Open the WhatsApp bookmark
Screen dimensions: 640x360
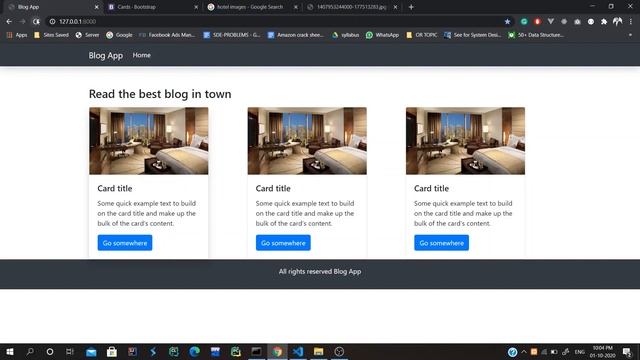tap(382, 35)
